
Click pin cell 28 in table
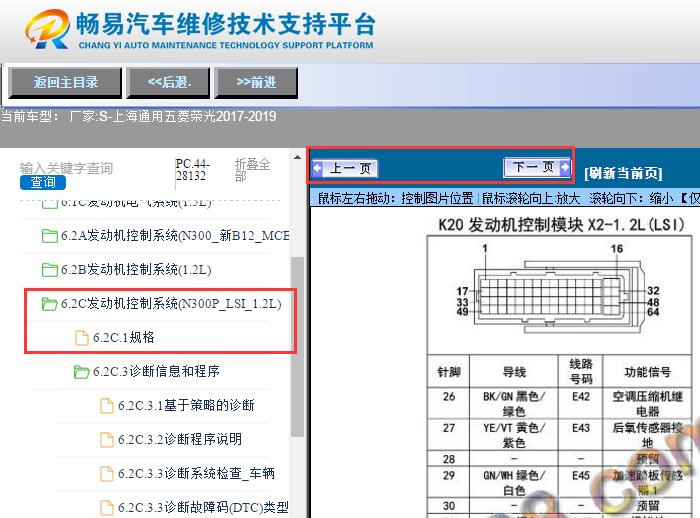click(x=449, y=459)
